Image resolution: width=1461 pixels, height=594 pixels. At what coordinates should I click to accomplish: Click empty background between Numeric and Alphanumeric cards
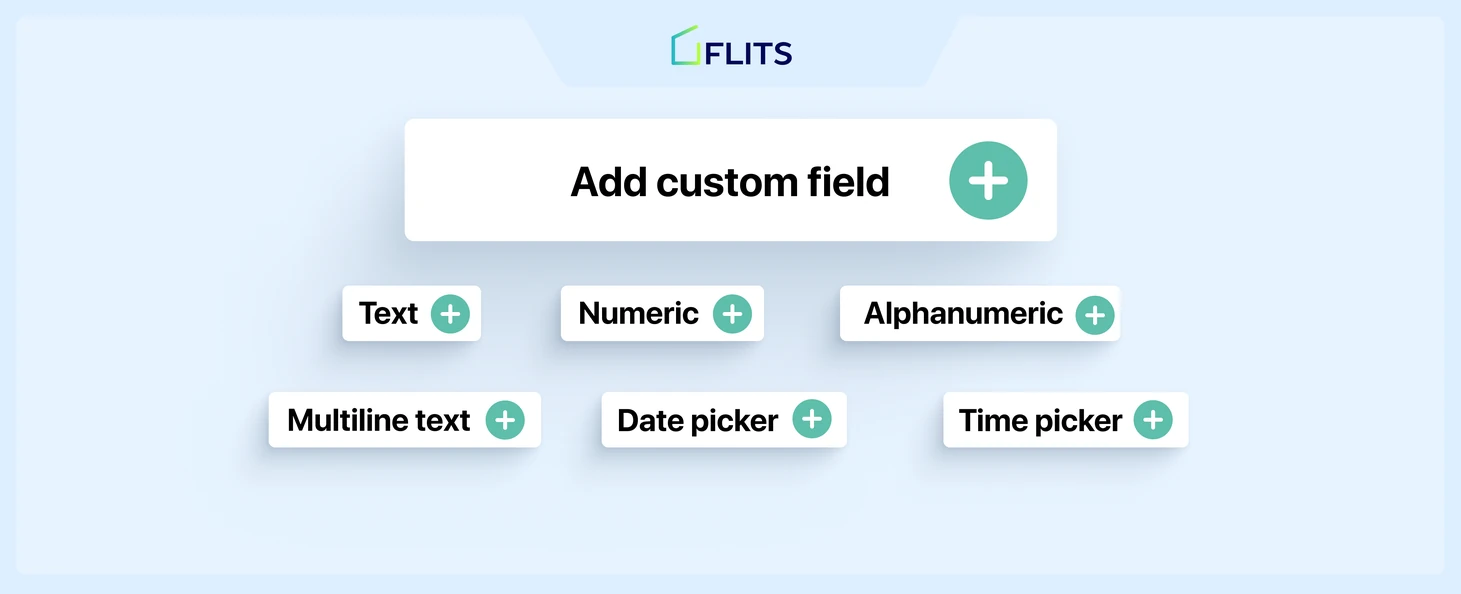(802, 313)
